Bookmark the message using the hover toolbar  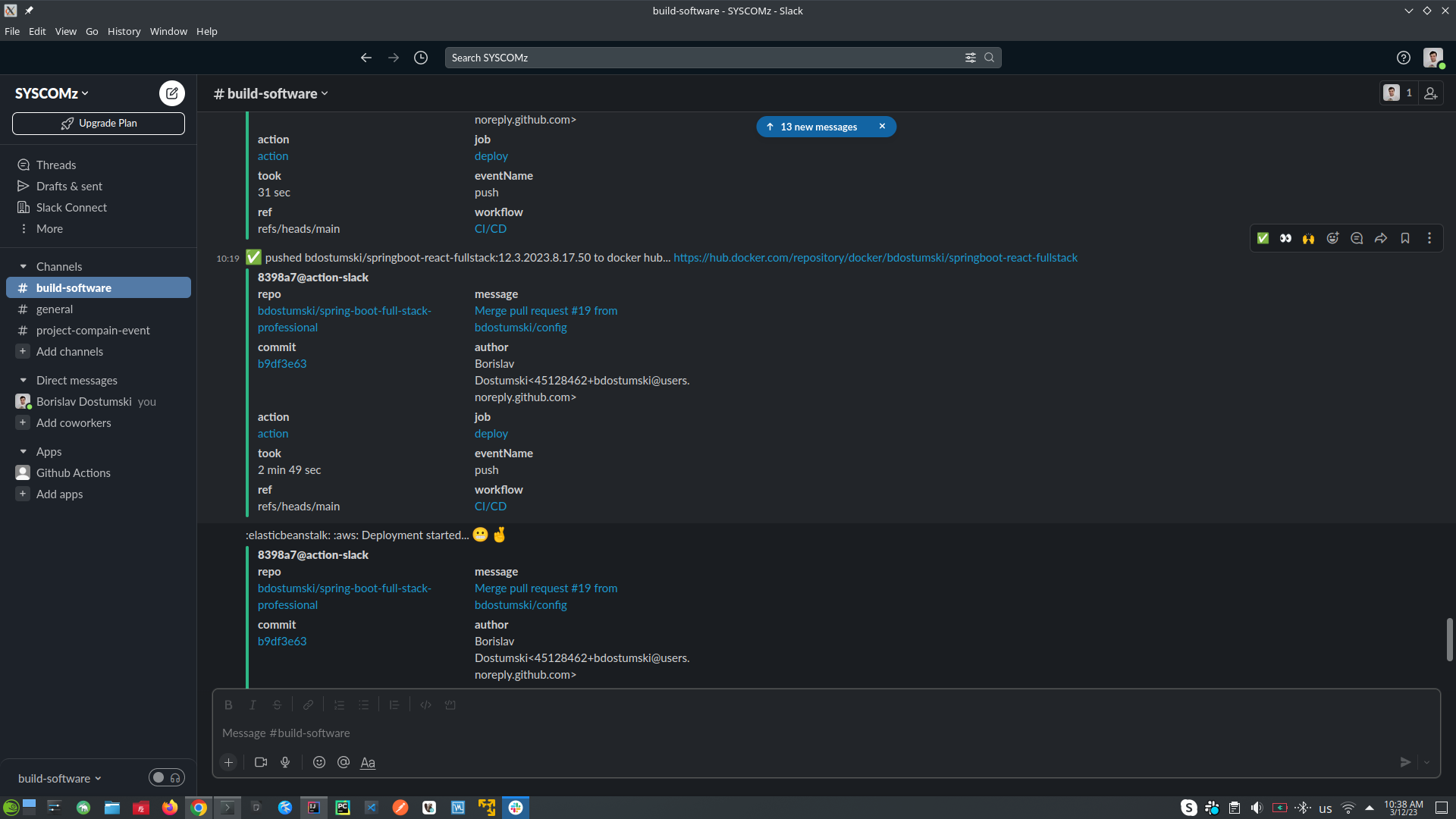click(x=1405, y=238)
